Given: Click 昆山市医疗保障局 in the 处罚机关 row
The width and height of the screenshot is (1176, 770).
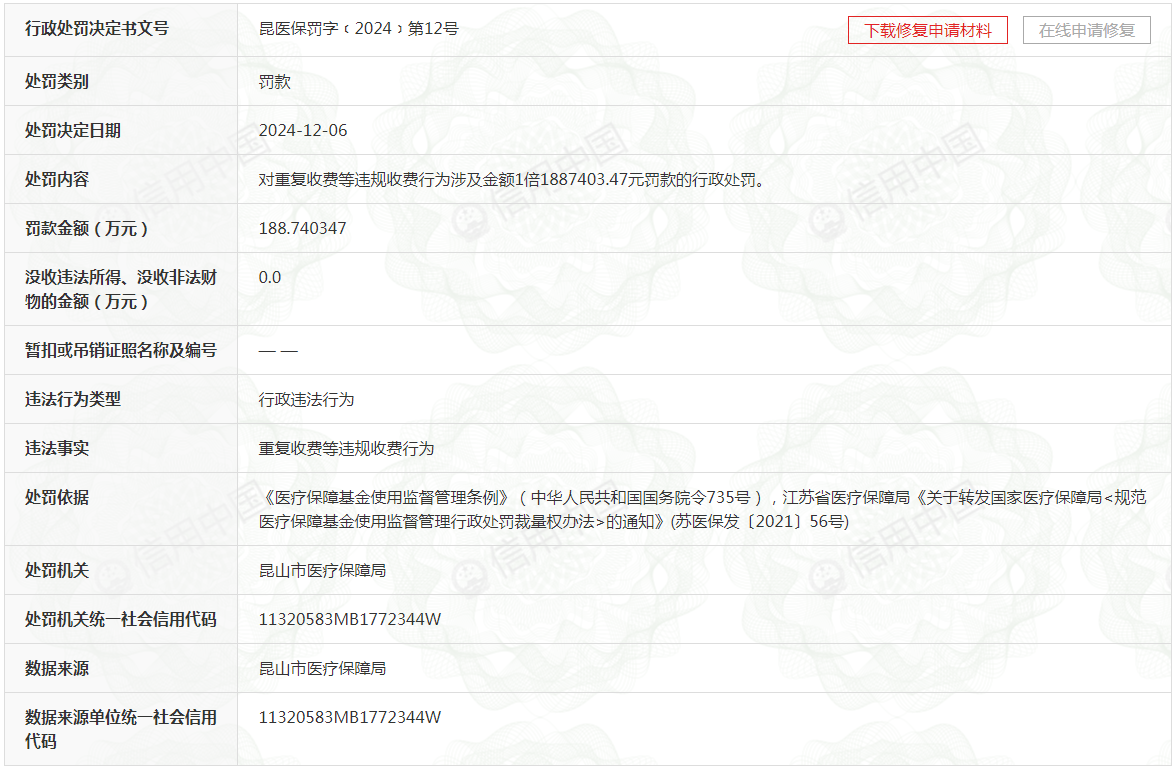Looking at the screenshot, I should point(322,571).
